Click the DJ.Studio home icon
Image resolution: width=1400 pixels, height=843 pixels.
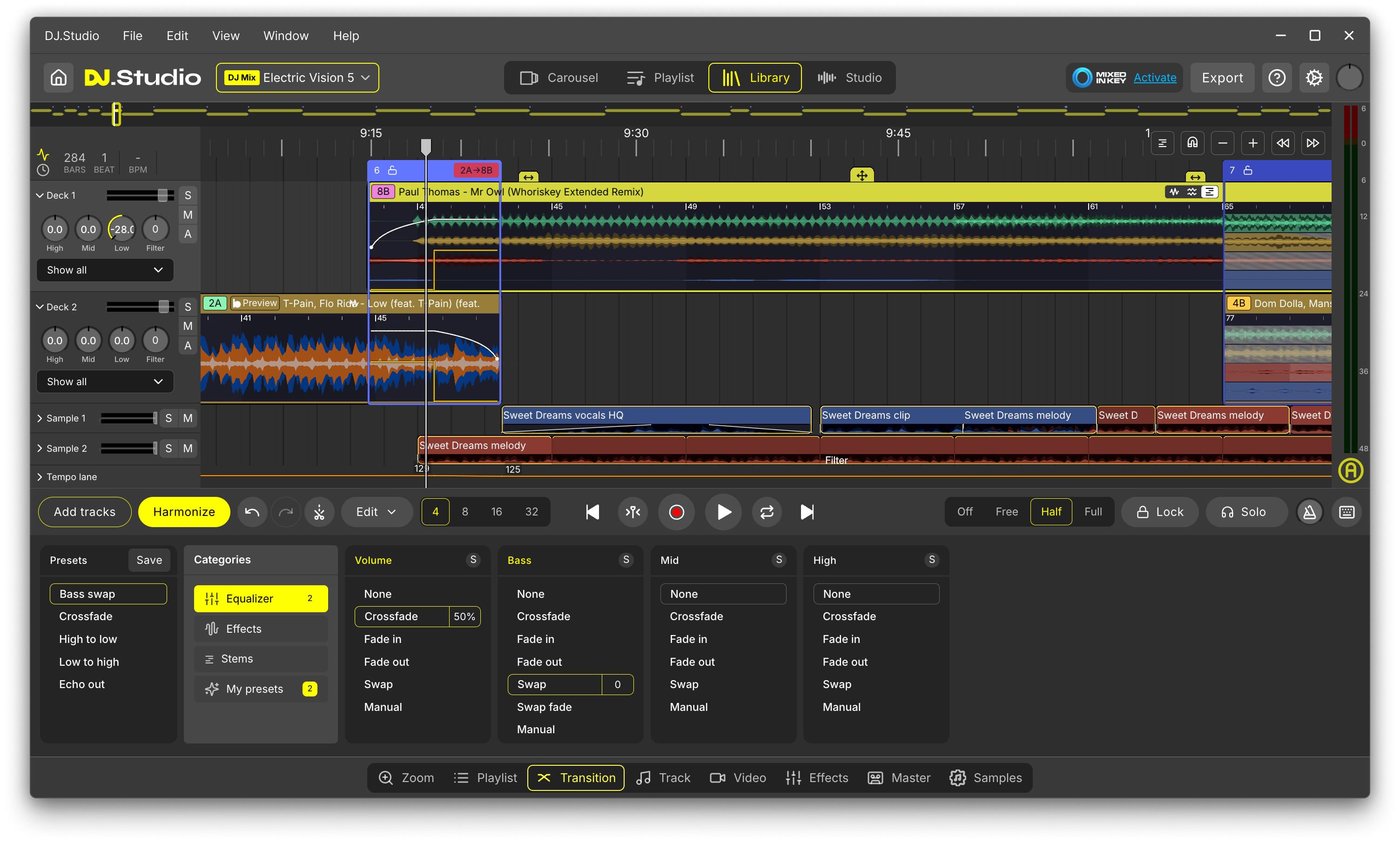58,77
